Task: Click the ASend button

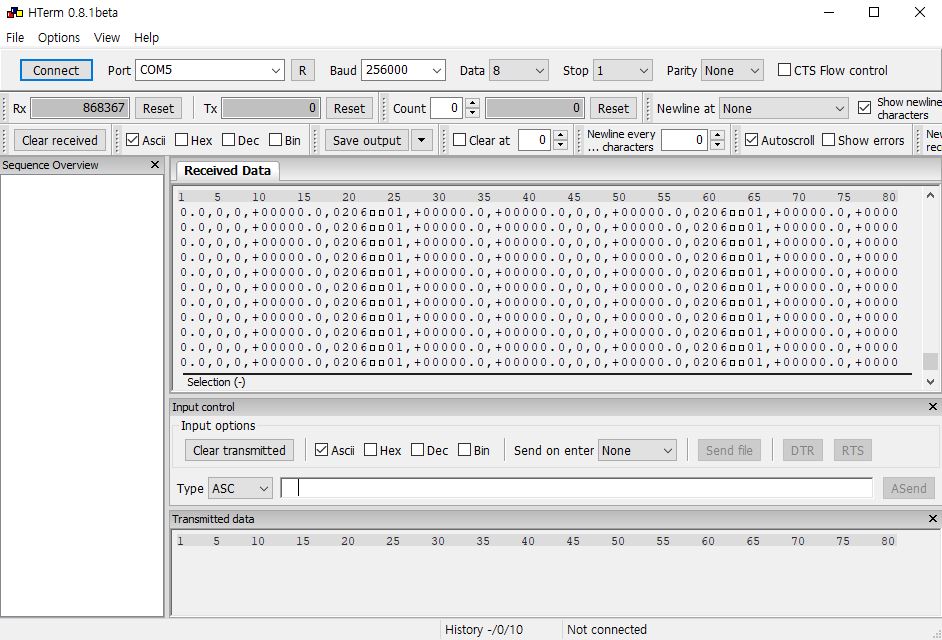Action: coord(908,489)
